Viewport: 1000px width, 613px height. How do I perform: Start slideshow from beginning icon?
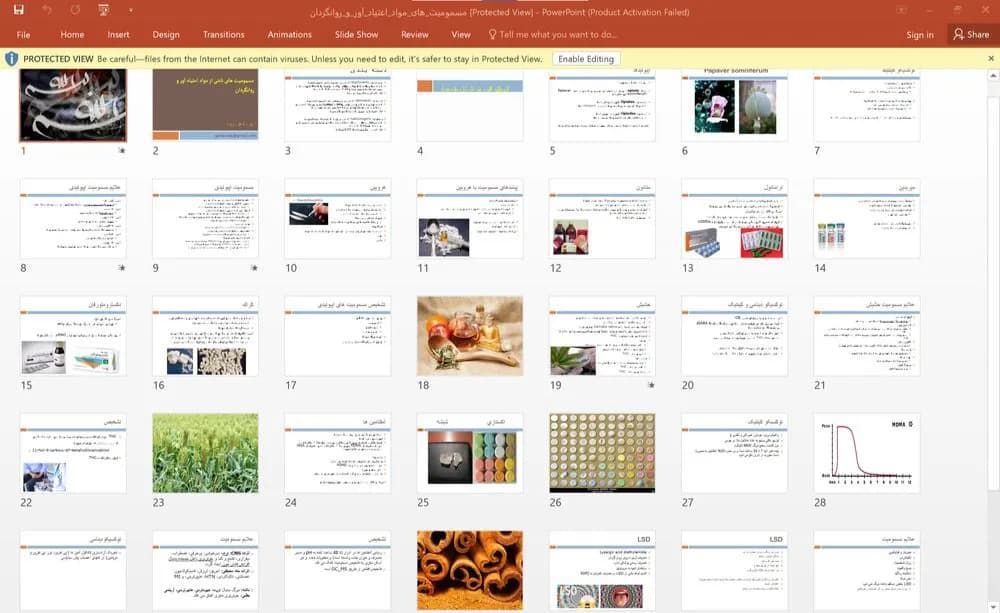tap(104, 10)
